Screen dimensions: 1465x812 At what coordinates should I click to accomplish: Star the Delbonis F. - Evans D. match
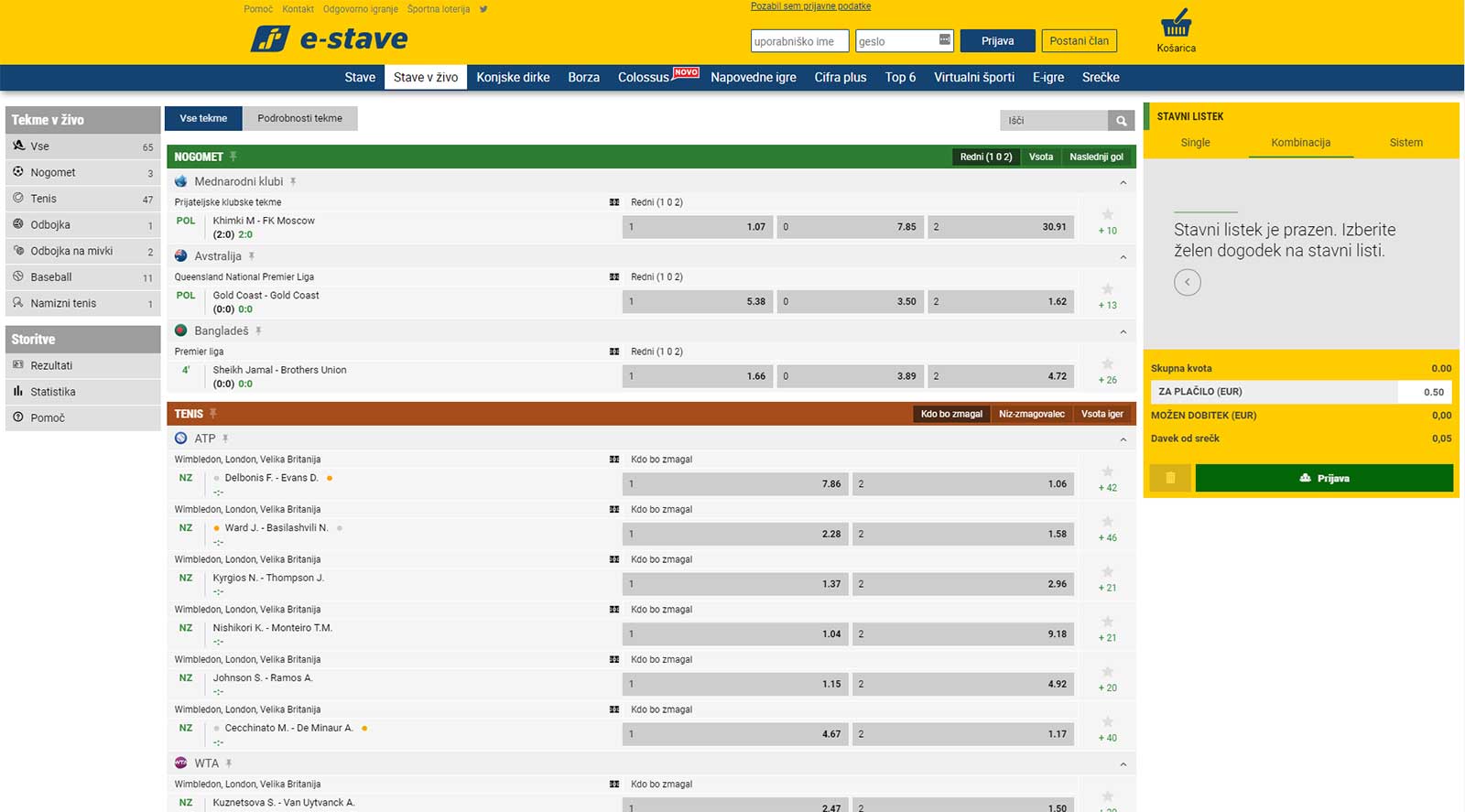point(1107,471)
